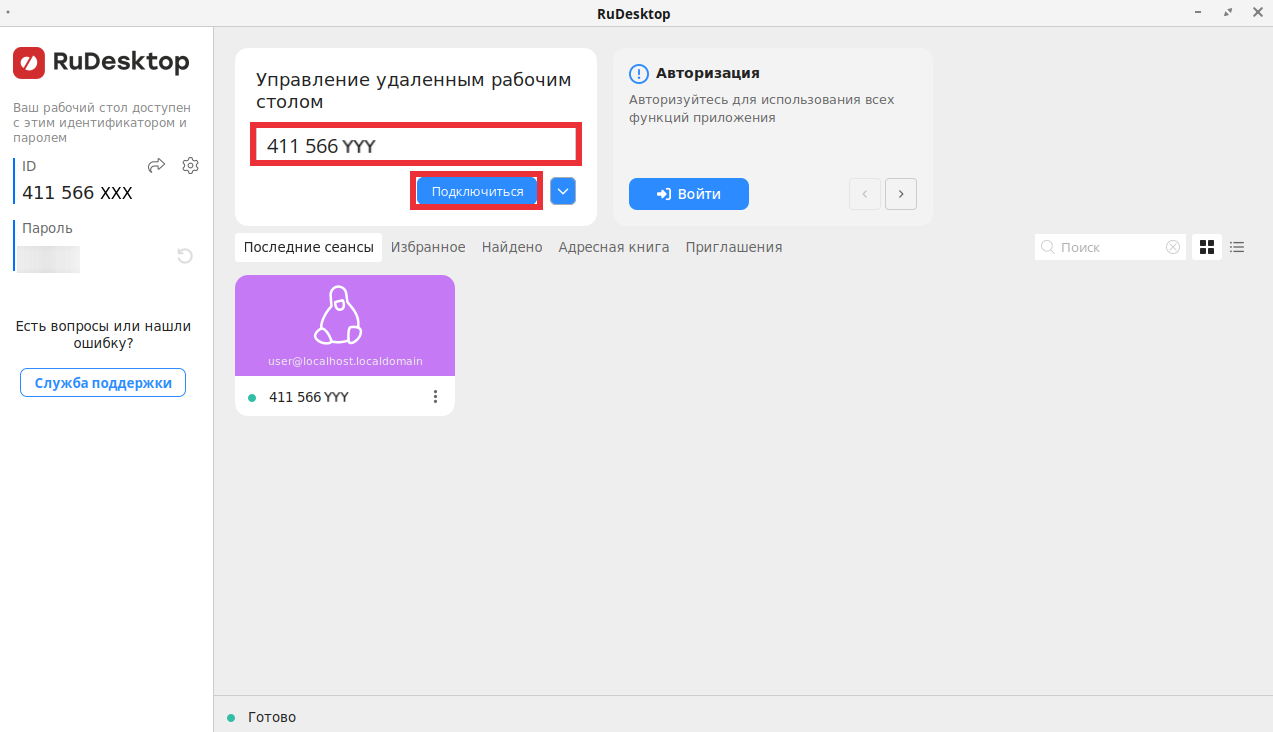Close the RuDesktop window
The width and height of the screenshot is (1273, 732).
[x=1257, y=13]
